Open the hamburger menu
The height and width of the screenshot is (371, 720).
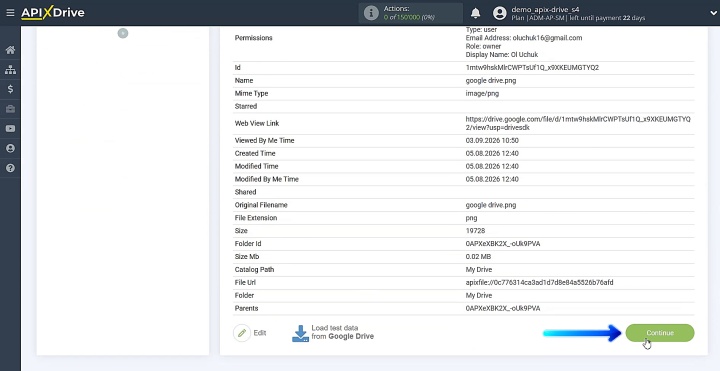[10, 13]
